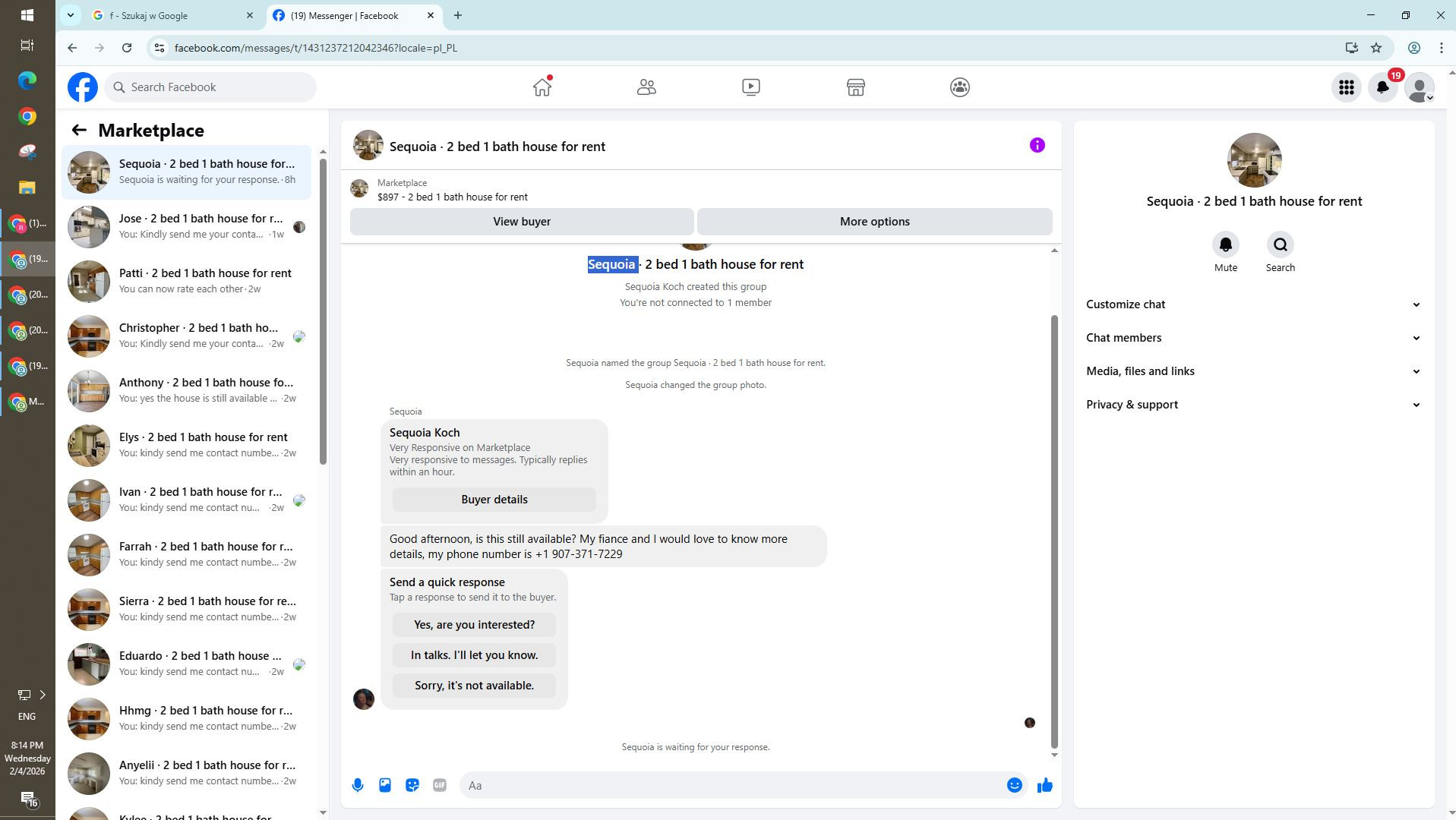Click the More options button

pyautogui.click(x=874, y=222)
